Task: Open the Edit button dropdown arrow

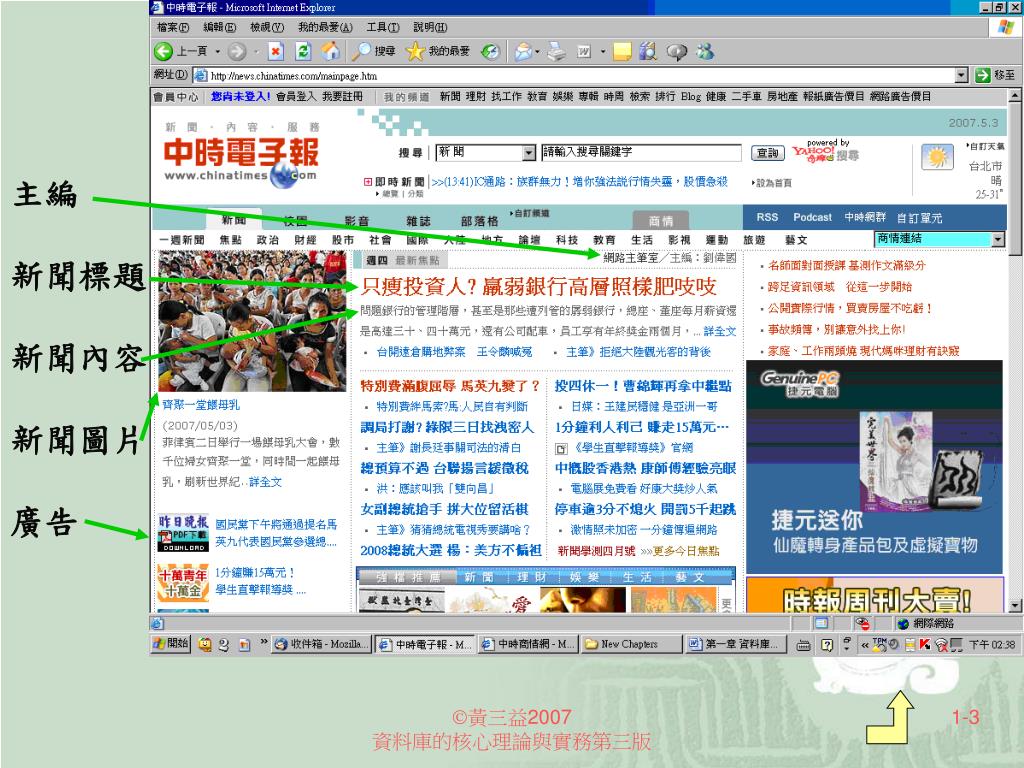Action: pos(603,52)
